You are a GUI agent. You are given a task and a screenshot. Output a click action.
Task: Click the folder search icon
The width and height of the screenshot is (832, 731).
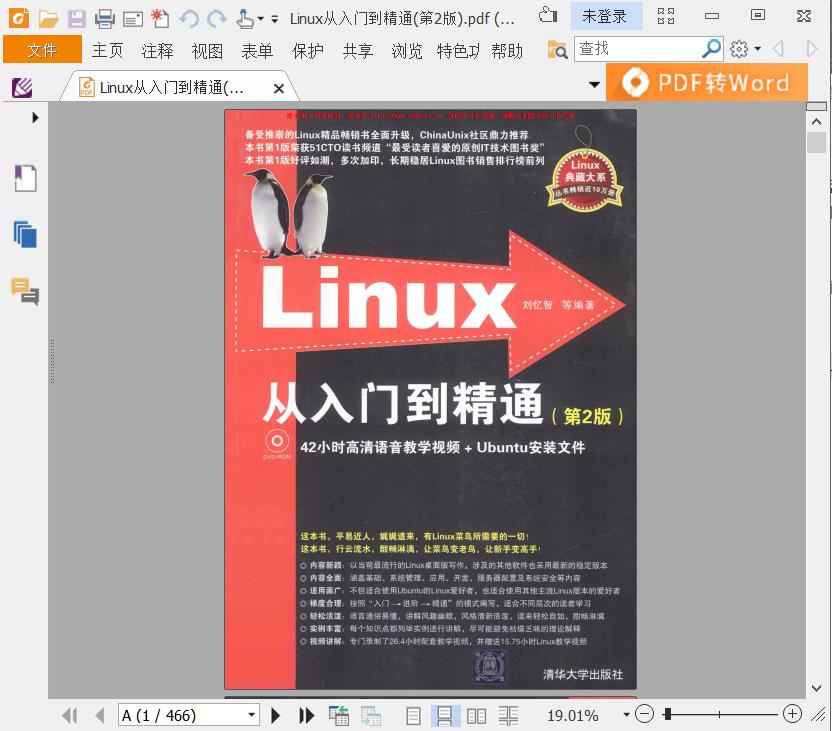click(558, 49)
